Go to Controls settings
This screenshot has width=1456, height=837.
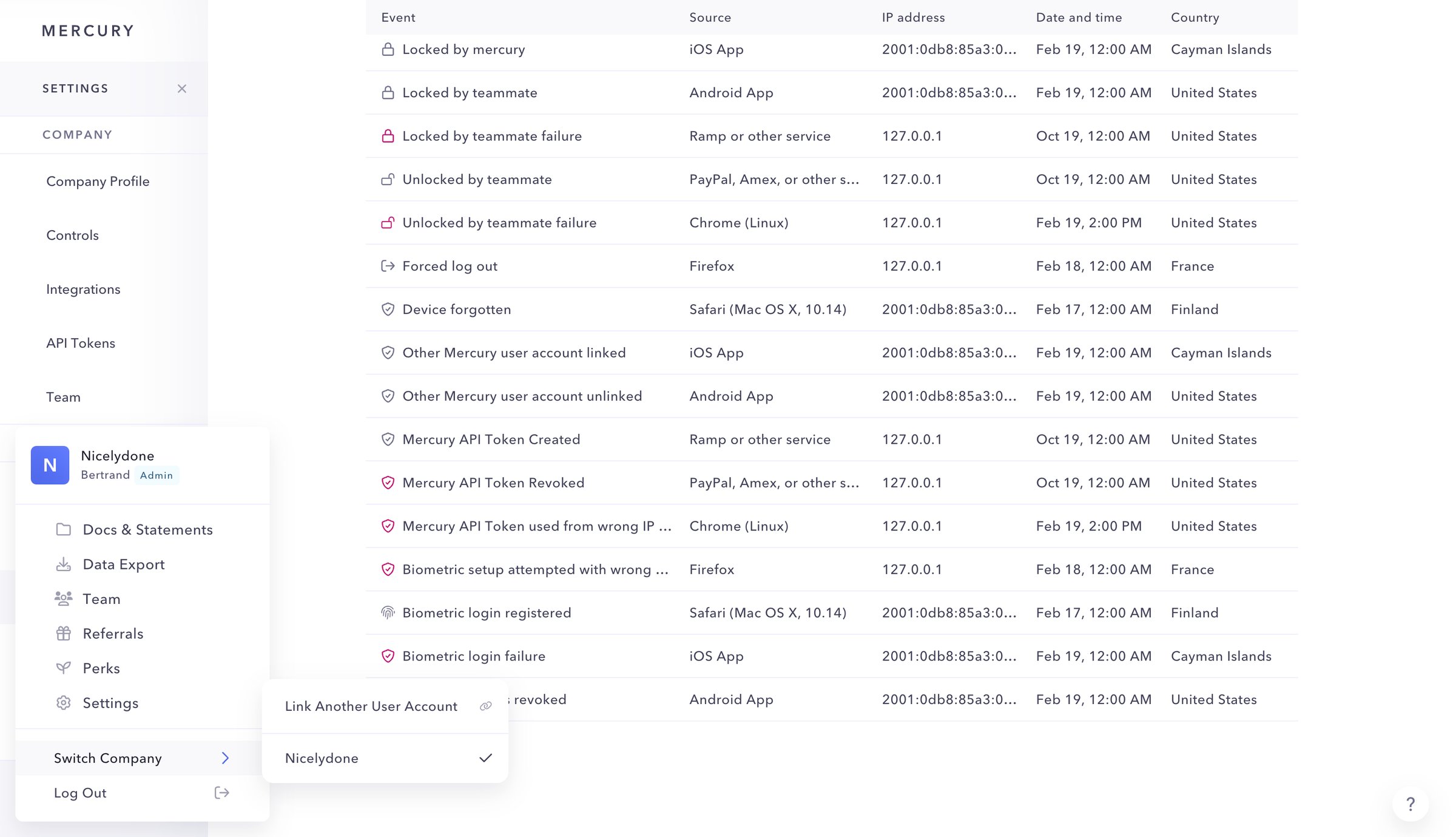coord(72,235)
